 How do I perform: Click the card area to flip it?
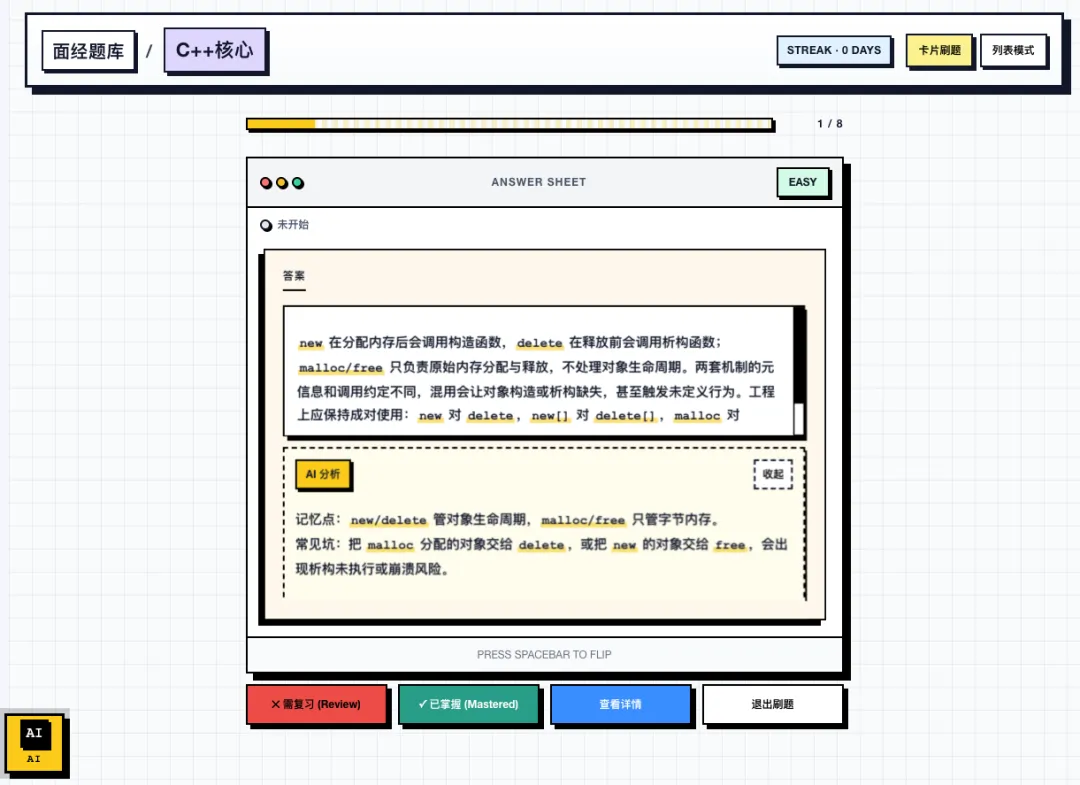(543, 654)
